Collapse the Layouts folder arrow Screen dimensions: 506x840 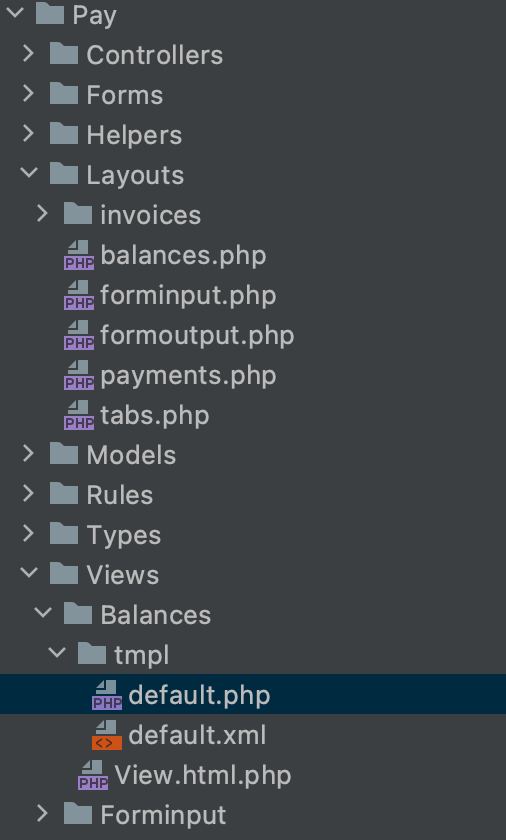point(28,173)
